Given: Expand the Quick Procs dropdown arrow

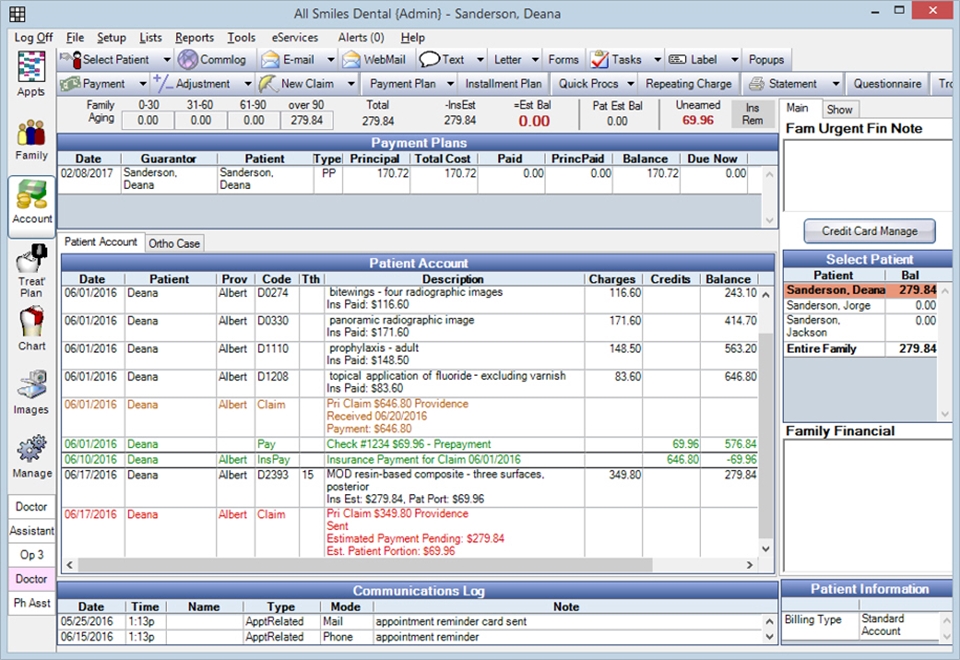Looking at the screenshot, I should click(x=629, y=84).
